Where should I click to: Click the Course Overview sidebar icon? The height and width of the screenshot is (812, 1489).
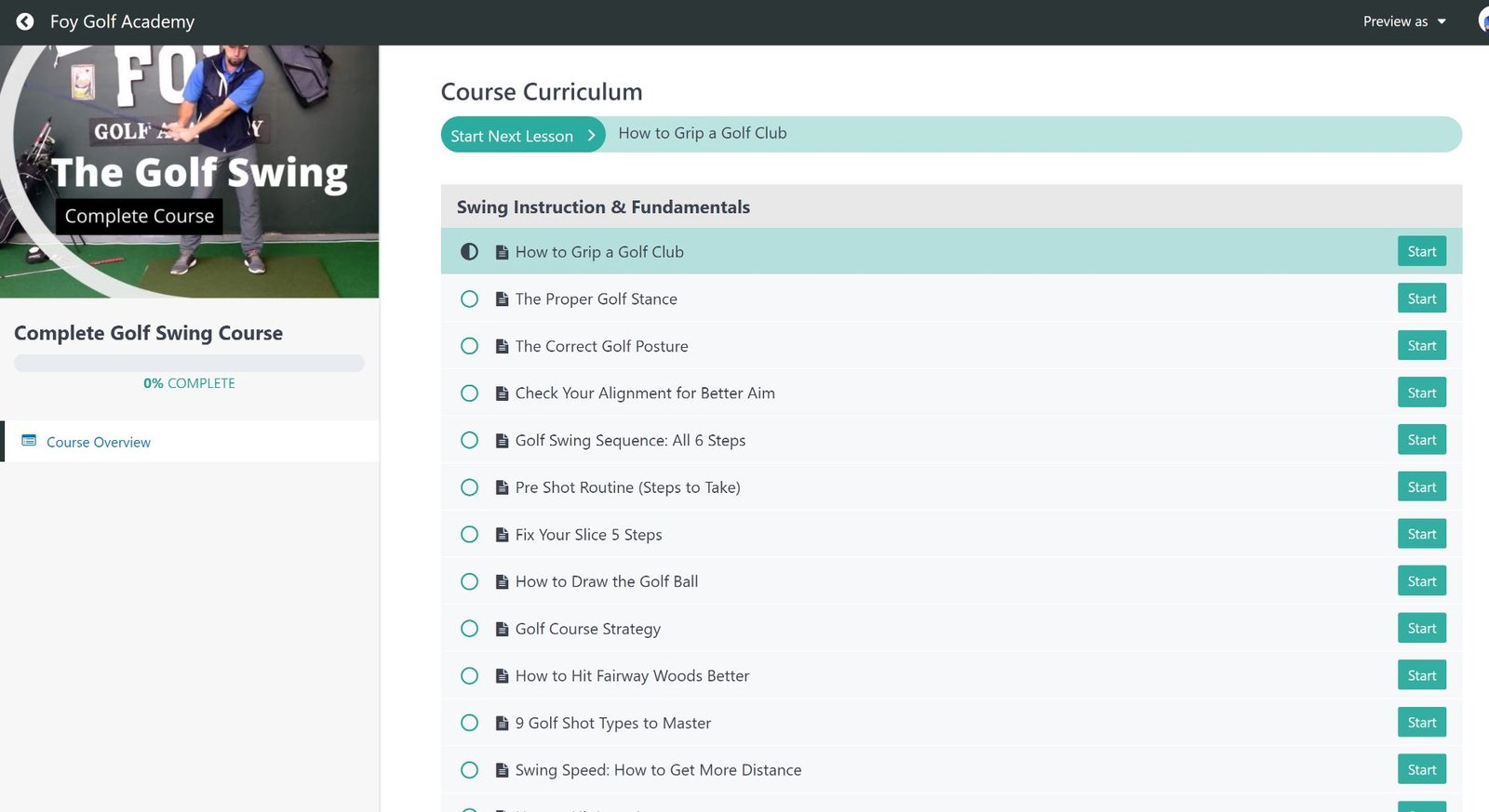[x=29, y=441]
